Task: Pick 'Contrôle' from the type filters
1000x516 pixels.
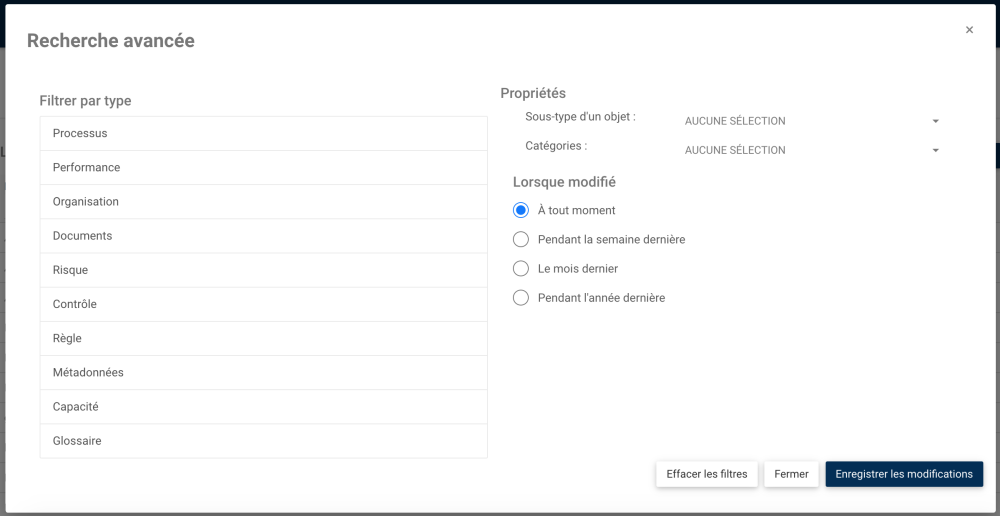Action: (263, 304)
